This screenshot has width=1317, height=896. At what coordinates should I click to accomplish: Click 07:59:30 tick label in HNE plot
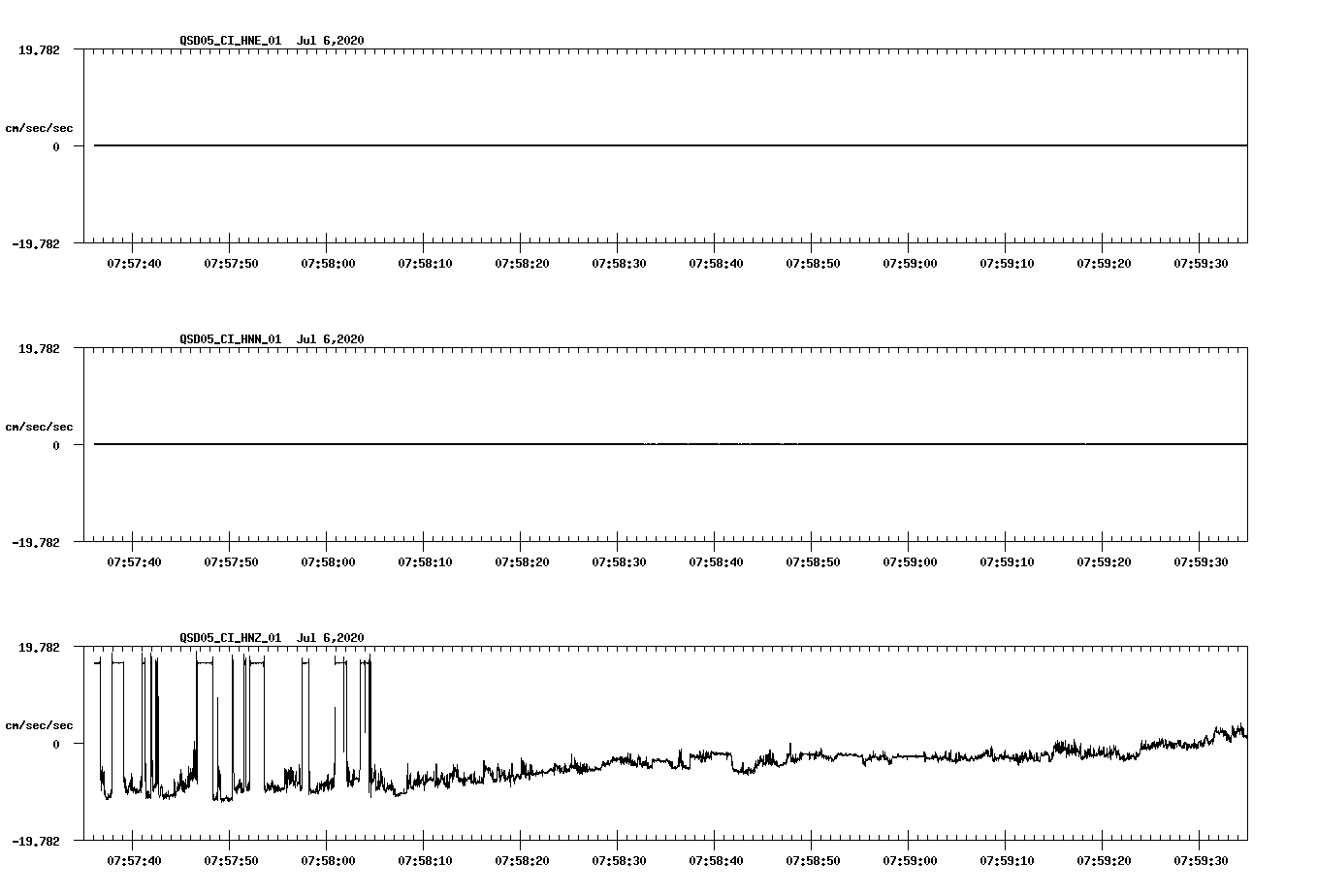click(x=1201, y=263)
